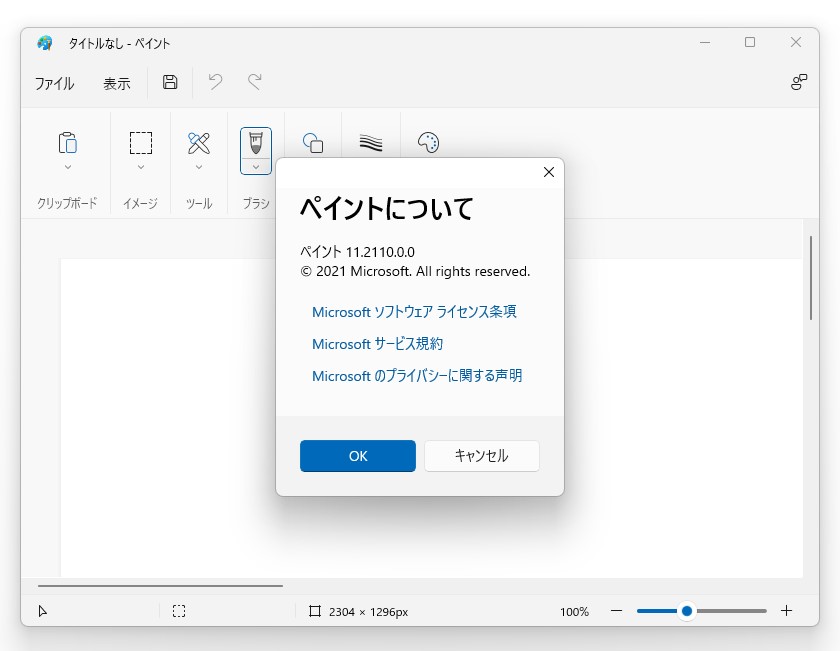Open the ツール icon group
Screen dimensions: 840x651
click(x=198, y=141)
